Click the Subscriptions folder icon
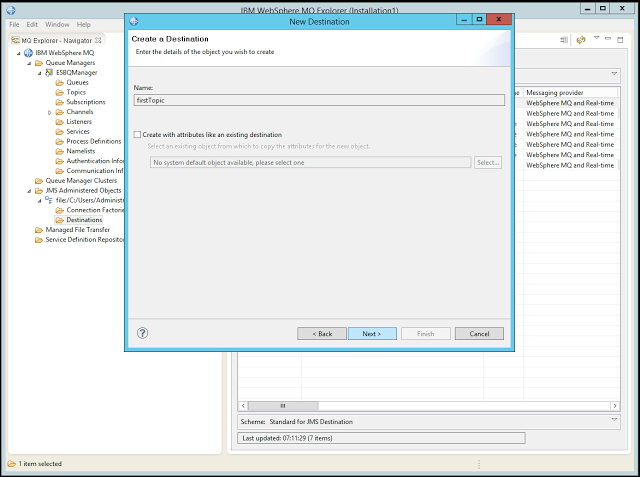 click(60, 102)
